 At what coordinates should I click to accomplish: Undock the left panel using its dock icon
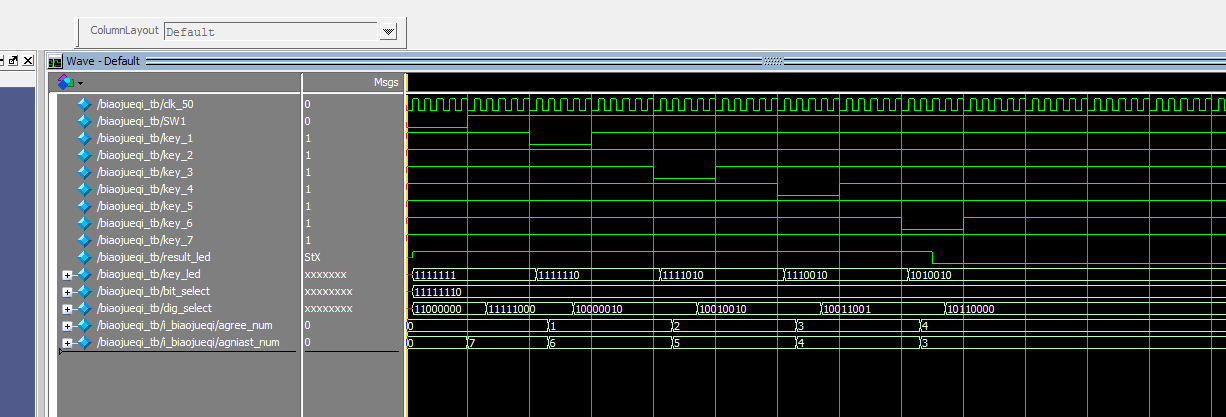[14, 62]
